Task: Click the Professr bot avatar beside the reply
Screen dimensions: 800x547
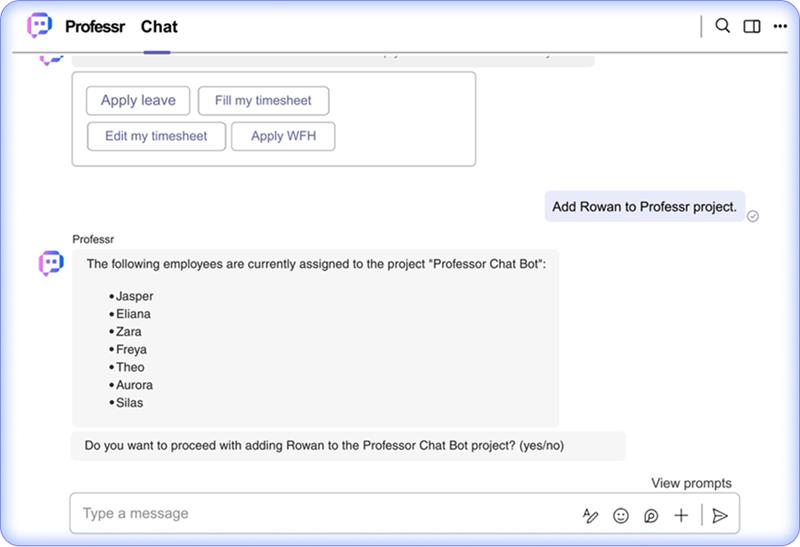Action: pos(51,263)
